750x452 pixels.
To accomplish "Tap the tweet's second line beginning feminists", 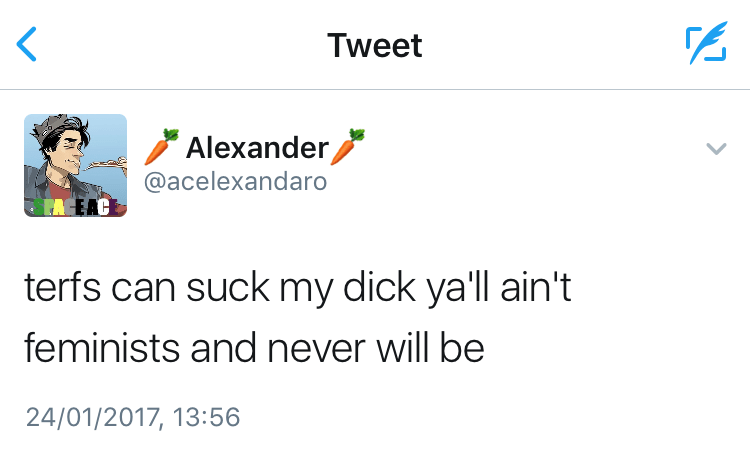I will 254,348.
